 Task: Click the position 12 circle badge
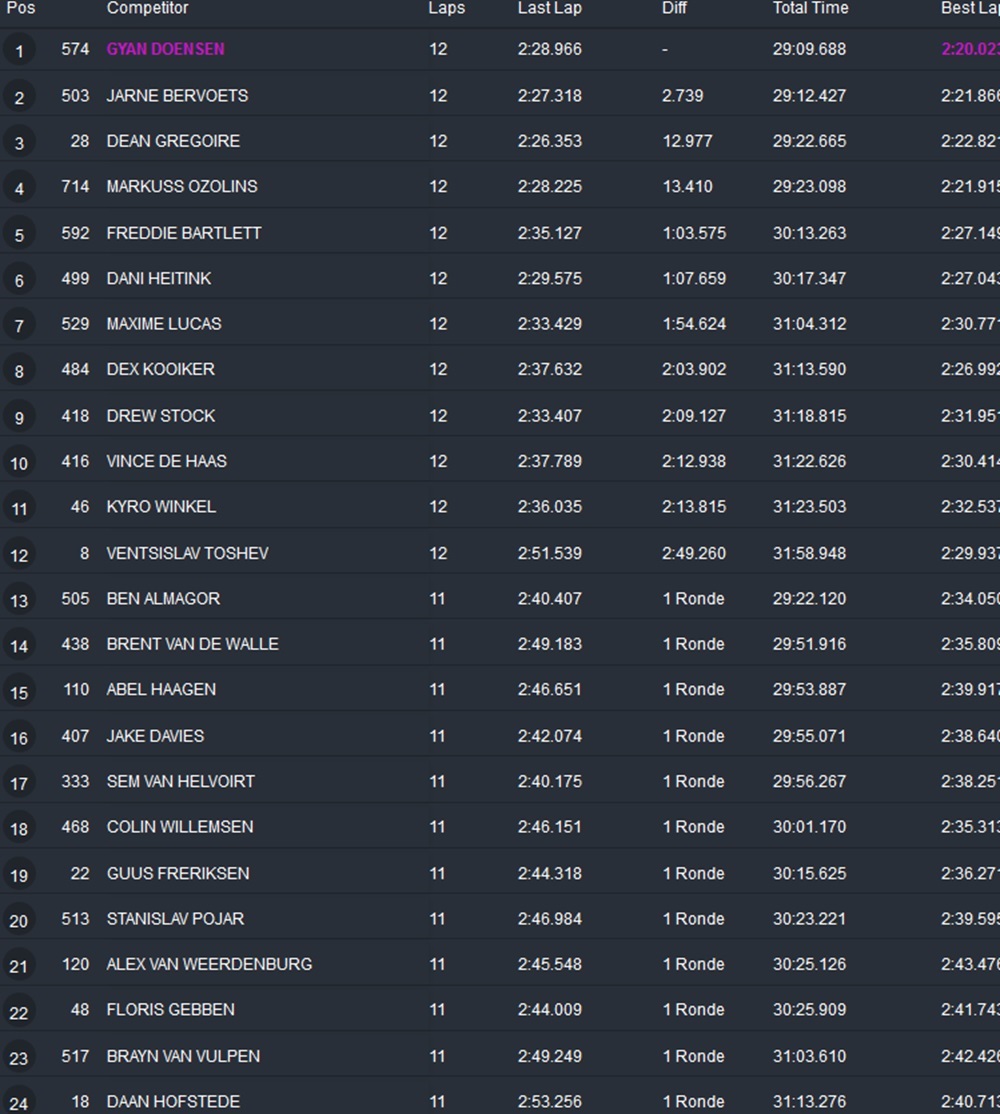[x=19, y=555]
